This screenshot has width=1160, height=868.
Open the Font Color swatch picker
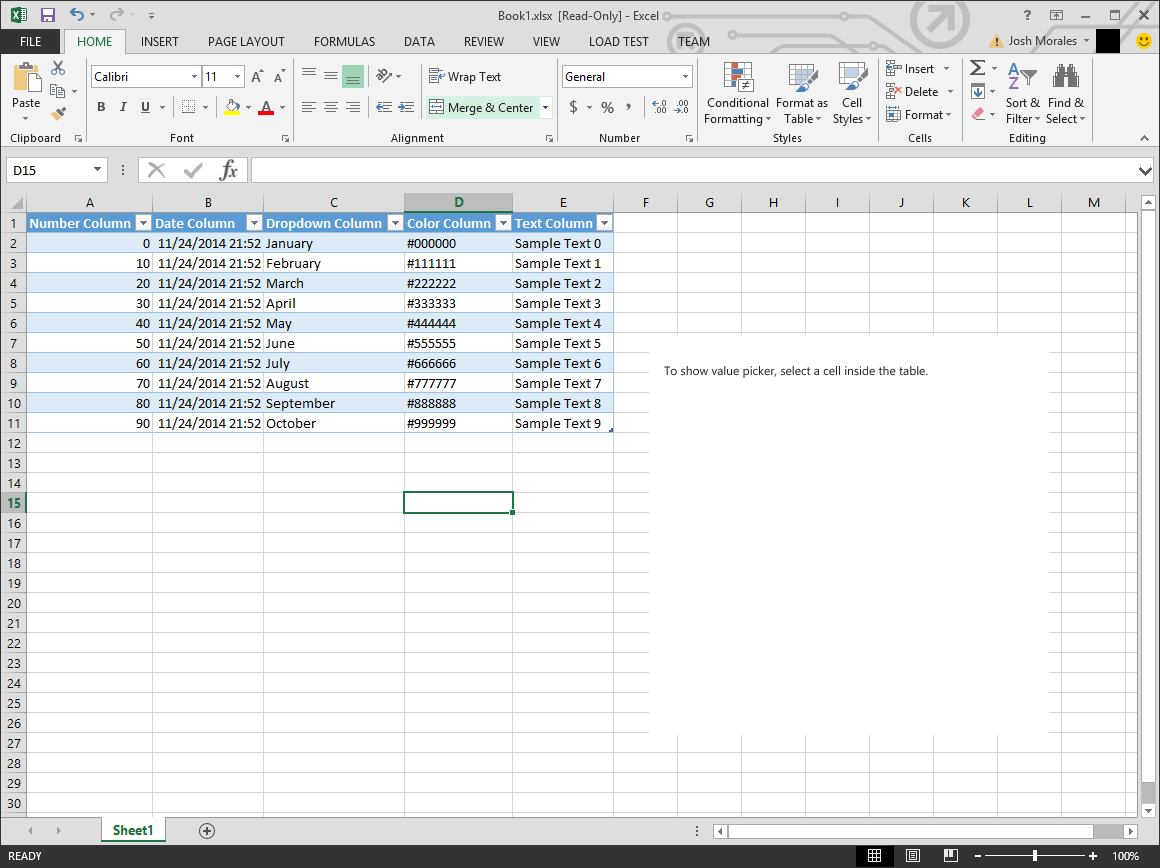click(268, 107)
